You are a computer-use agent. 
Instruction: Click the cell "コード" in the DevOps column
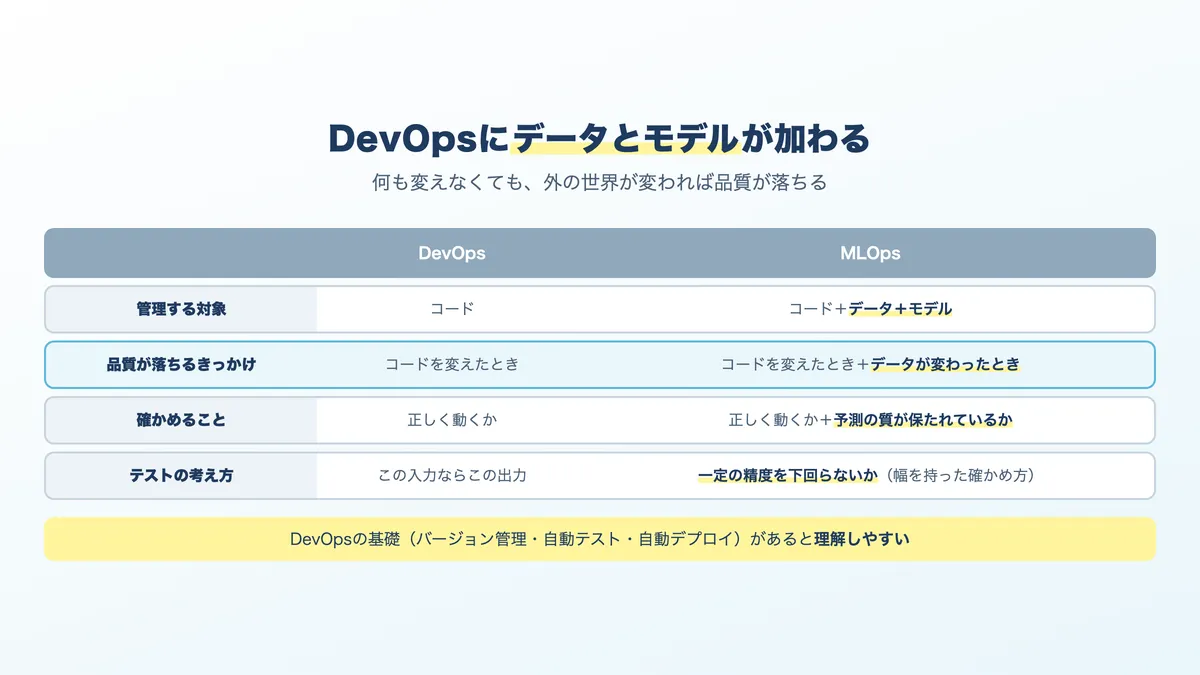(x=452, y=309)
